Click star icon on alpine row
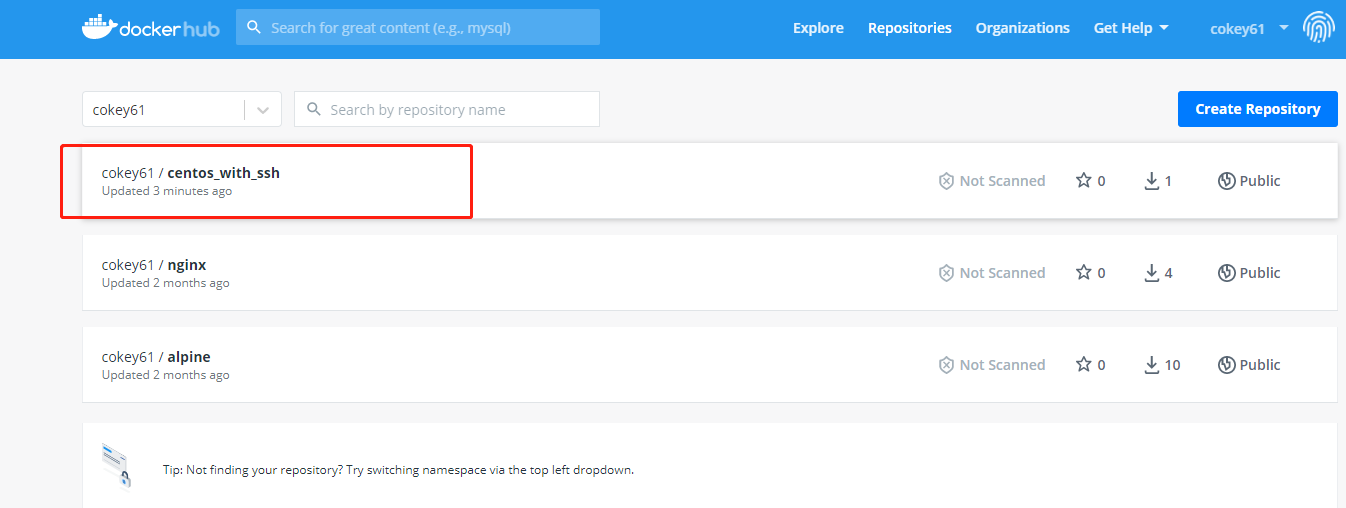Viewport: 1346px width, 508px height. click(1083, 365)
